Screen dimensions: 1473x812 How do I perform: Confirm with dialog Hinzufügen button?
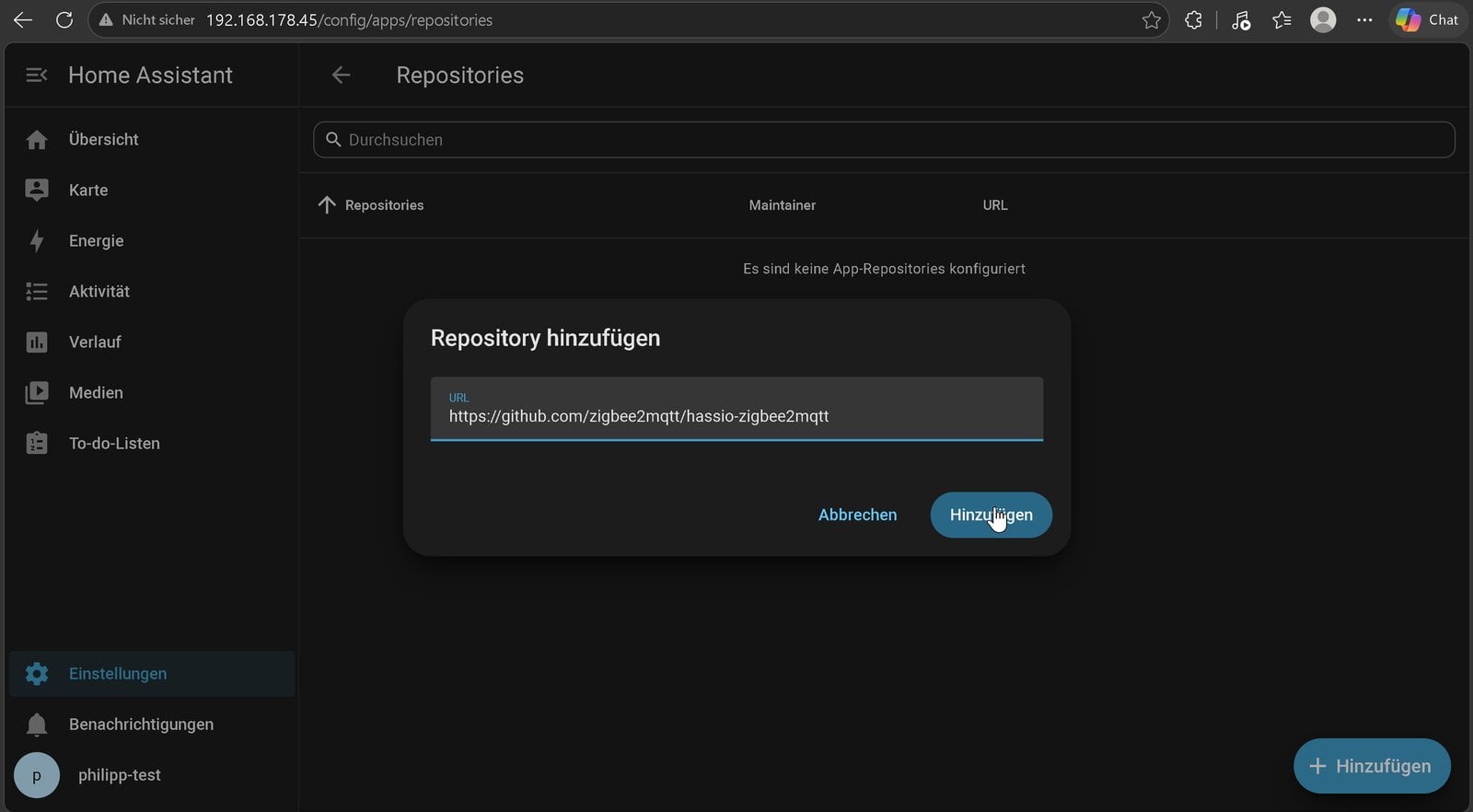coord(992,515)
